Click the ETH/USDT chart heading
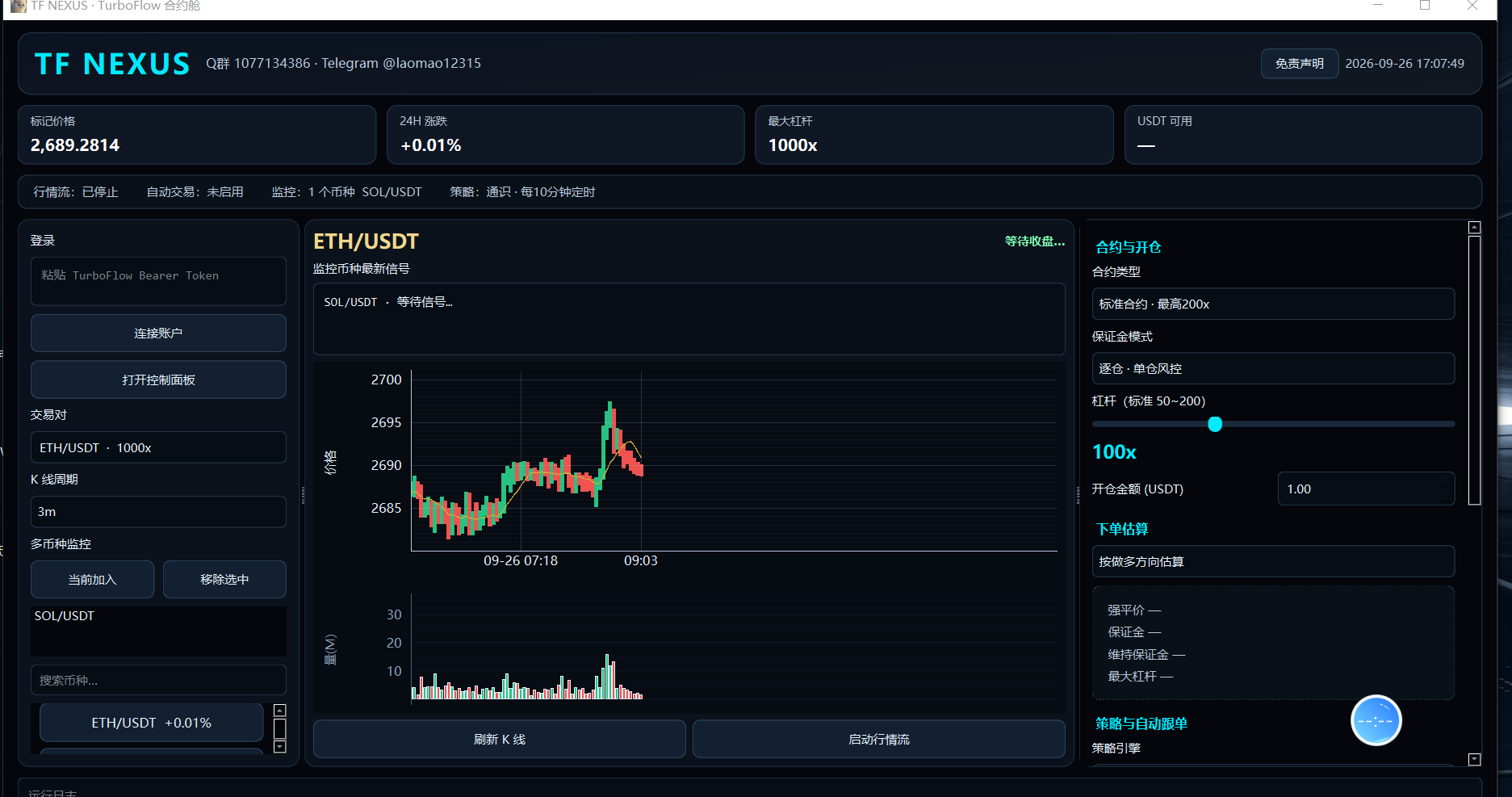This screenshot has height=797, width=1512. 366,241
